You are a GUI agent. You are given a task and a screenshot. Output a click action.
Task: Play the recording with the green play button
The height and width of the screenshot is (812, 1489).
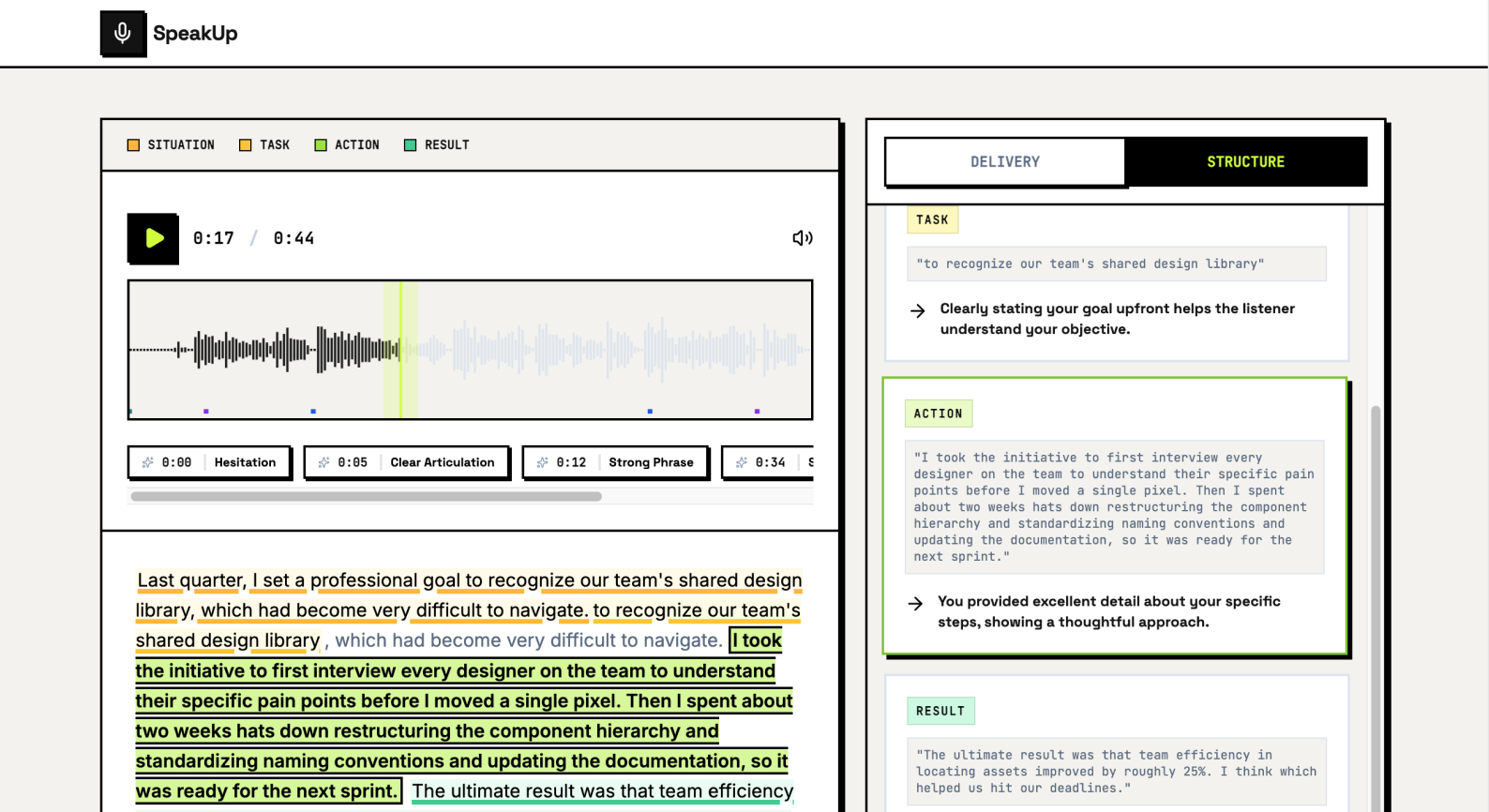click(x=153, y=238)
